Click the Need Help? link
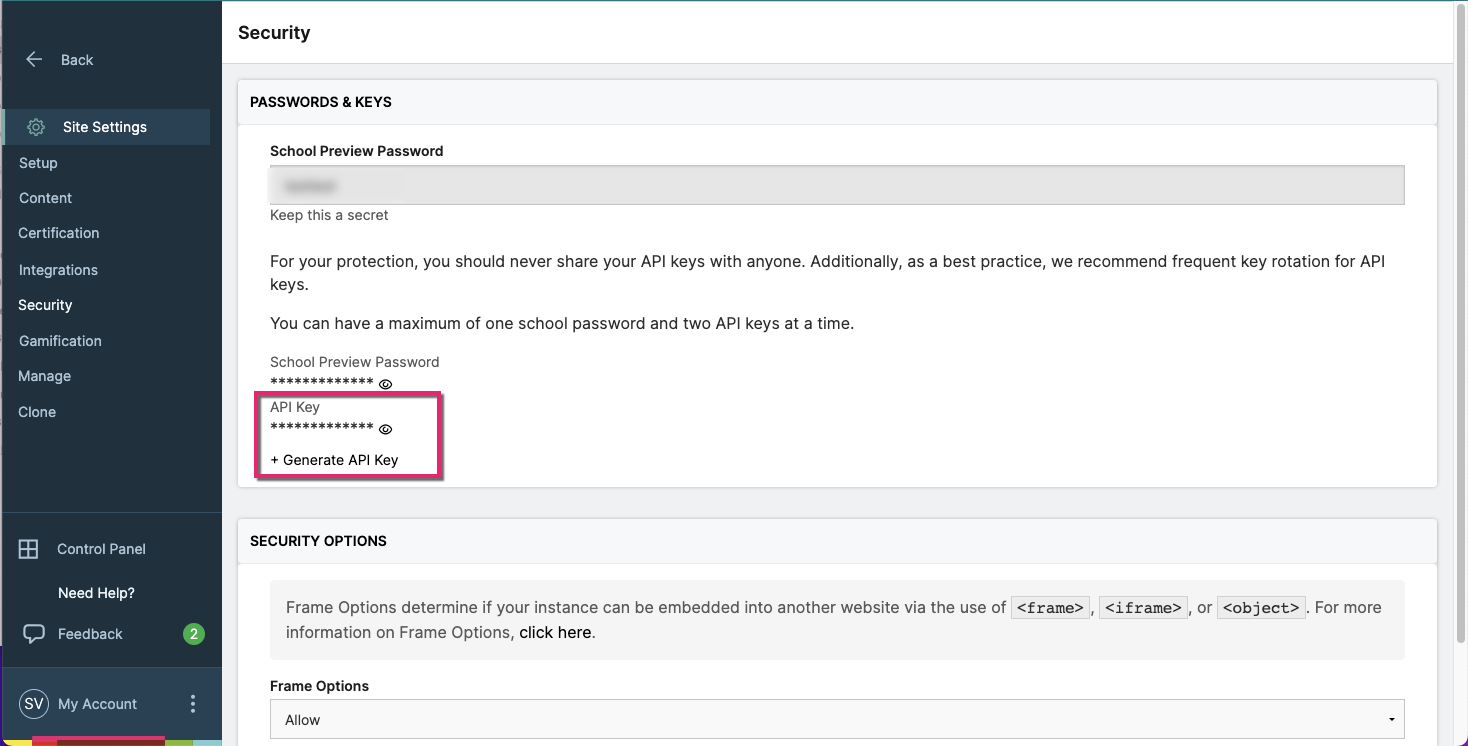This screenshot has width=1468, height=746. pyautogui.click(x=96, y=593)
